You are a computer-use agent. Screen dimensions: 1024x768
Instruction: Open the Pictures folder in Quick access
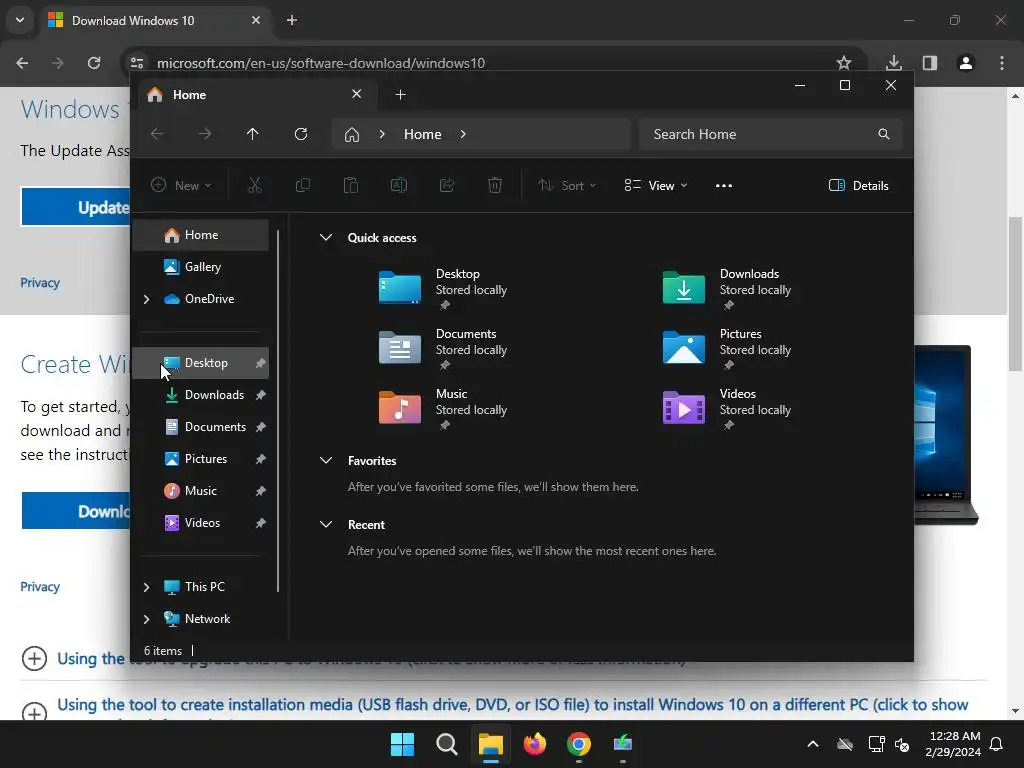pos(727,349)
